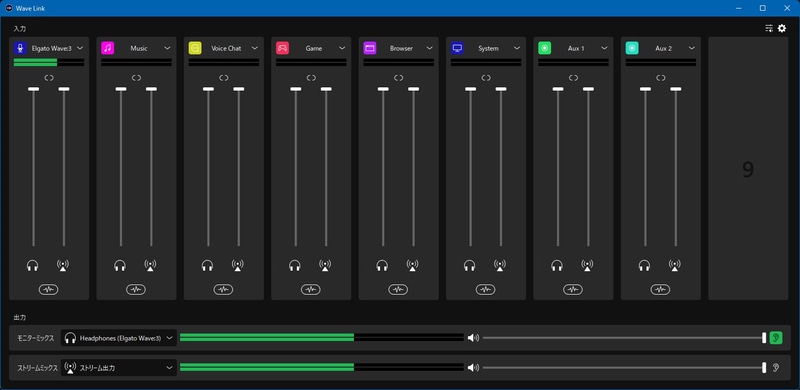Expand the Game channel dropdown arrow

(342, 48)
